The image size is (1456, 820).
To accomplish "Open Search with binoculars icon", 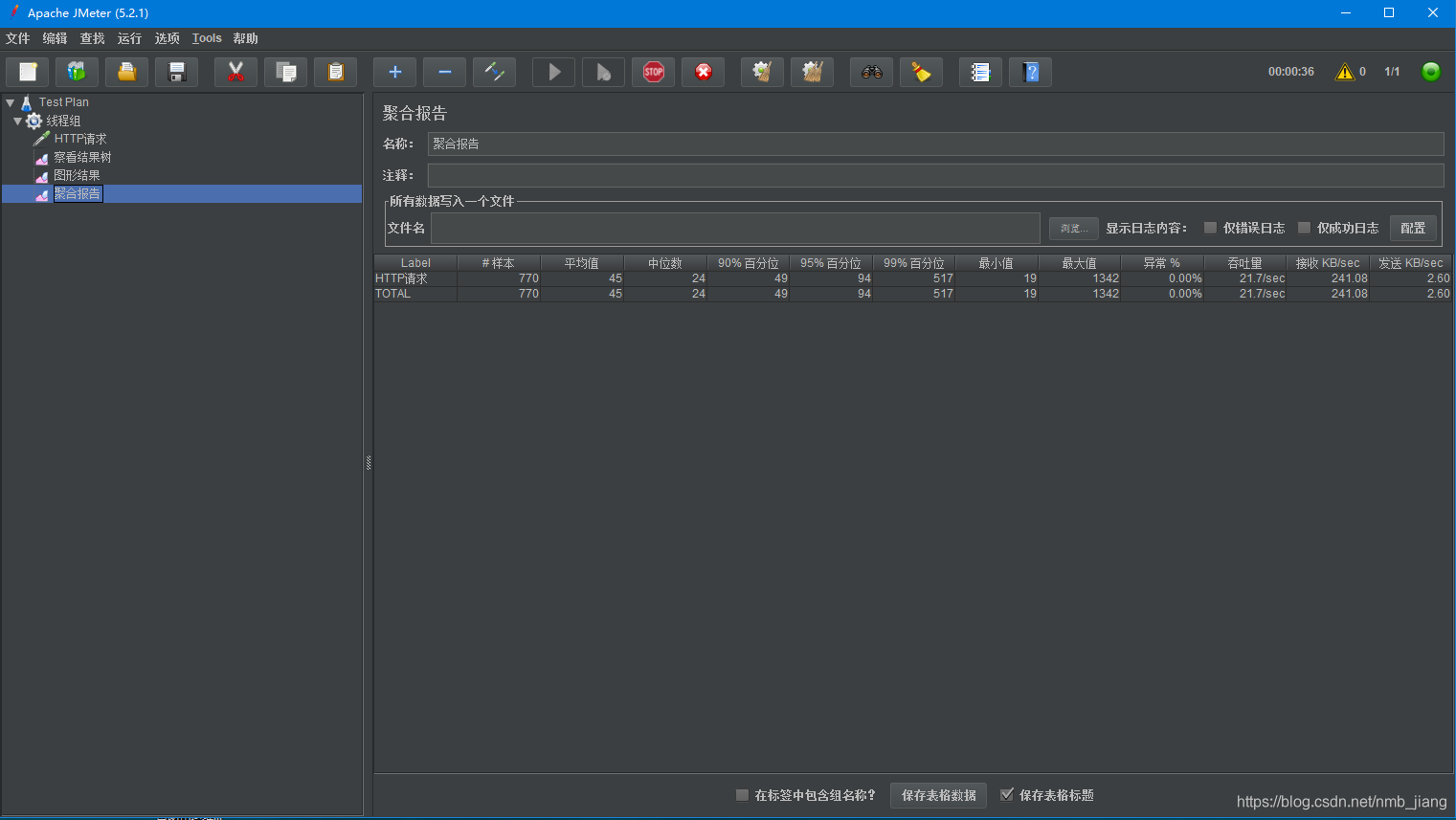I will 871,72.
